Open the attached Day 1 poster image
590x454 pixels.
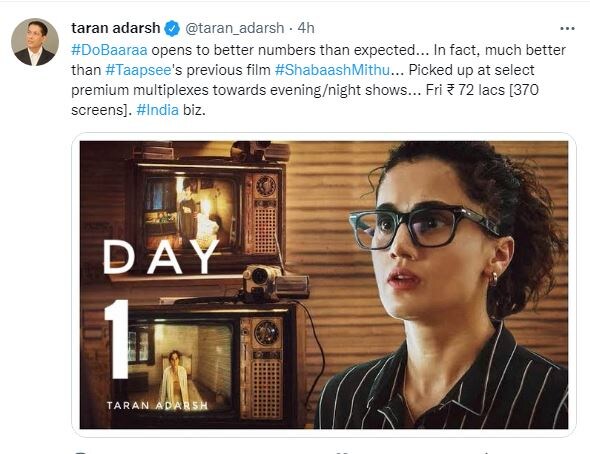point(324,285)
